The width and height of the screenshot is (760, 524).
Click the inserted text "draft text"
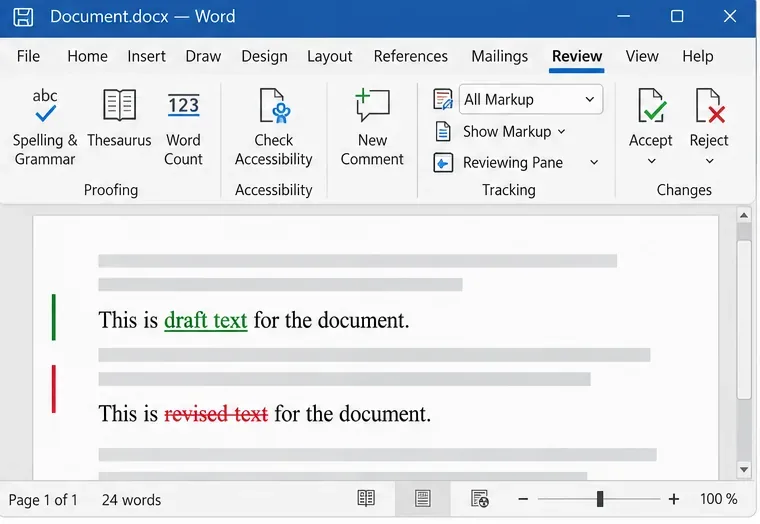[206, 320]
